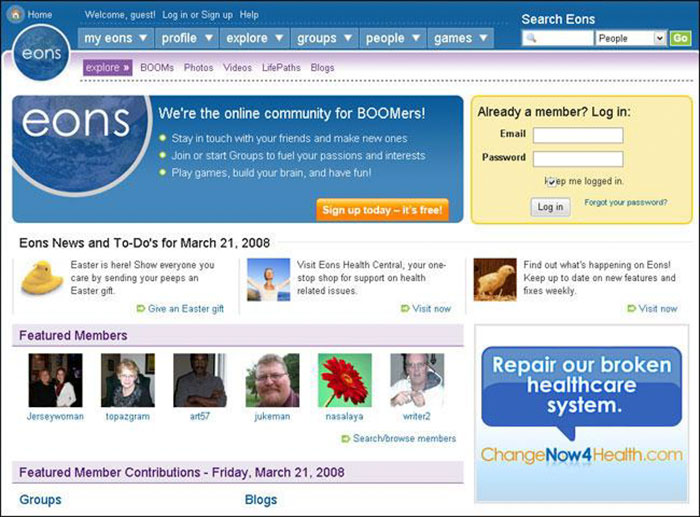Expand the games dropdown menu
The image size is (700, 517).
click(x=461, y=38)
